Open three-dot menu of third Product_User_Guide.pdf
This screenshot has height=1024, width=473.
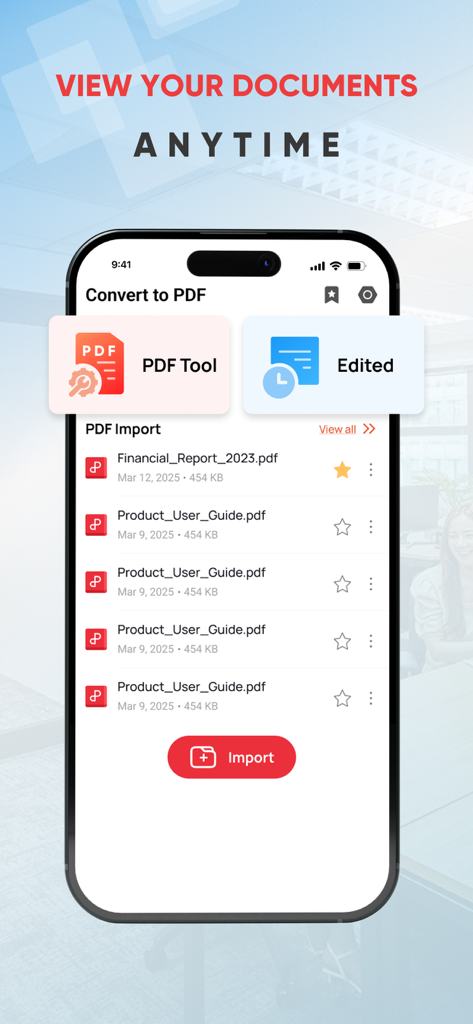[x=370, y=641]
